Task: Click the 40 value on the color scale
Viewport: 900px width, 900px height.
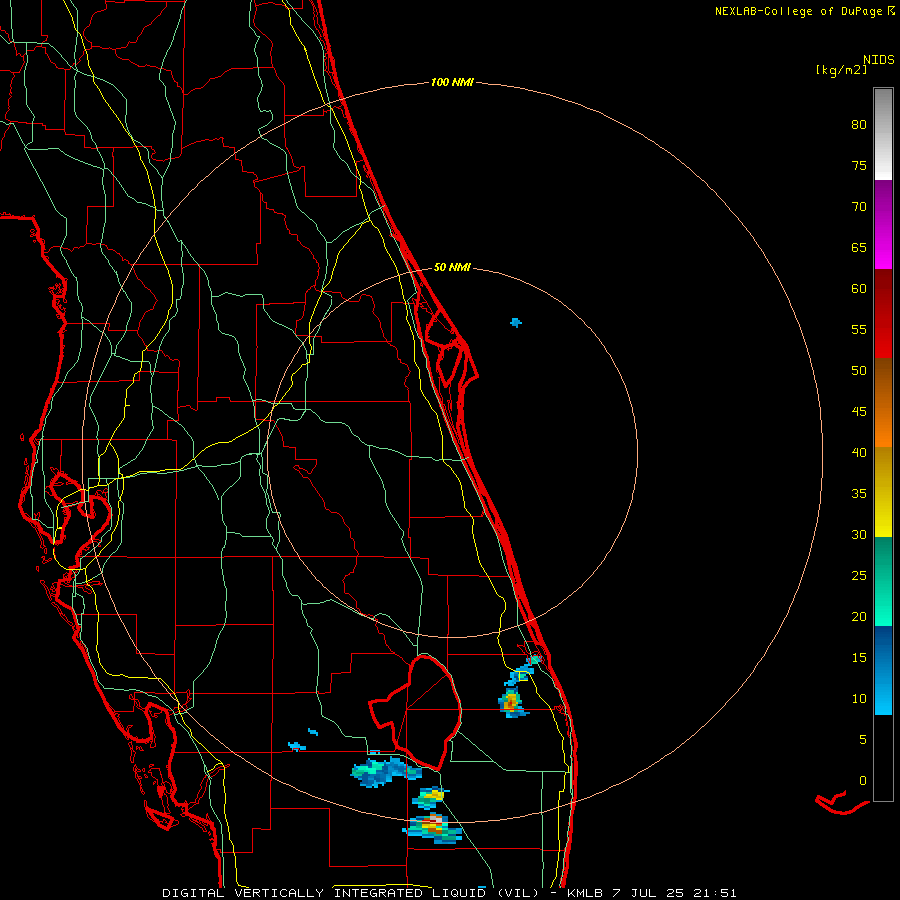Action: [x=859, y=452]
